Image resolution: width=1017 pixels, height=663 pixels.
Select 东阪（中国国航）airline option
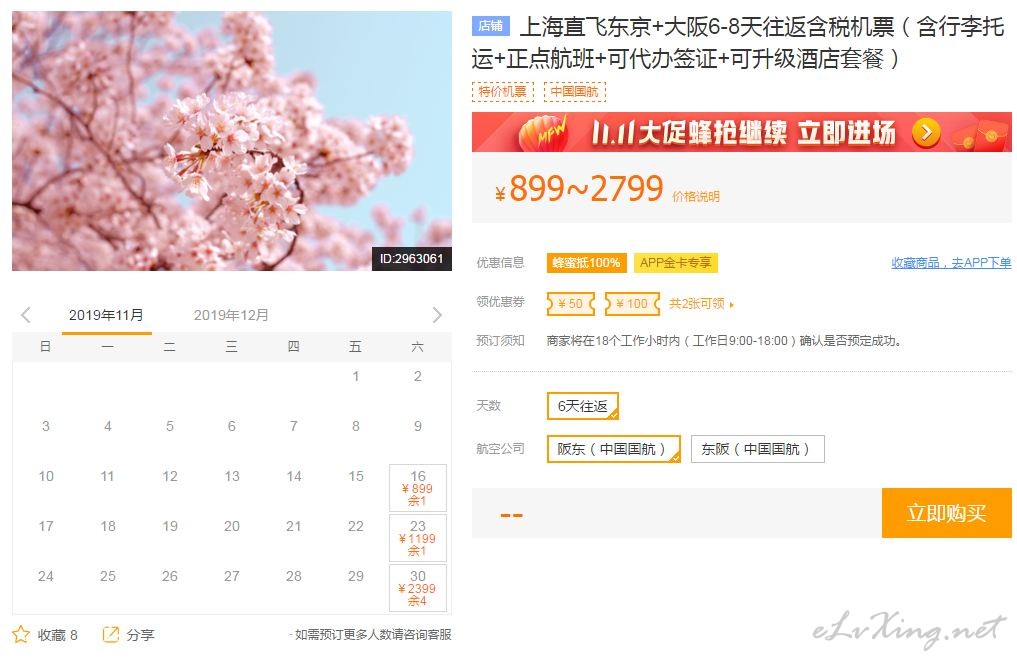pyautogui.click(x=758, y=449)
